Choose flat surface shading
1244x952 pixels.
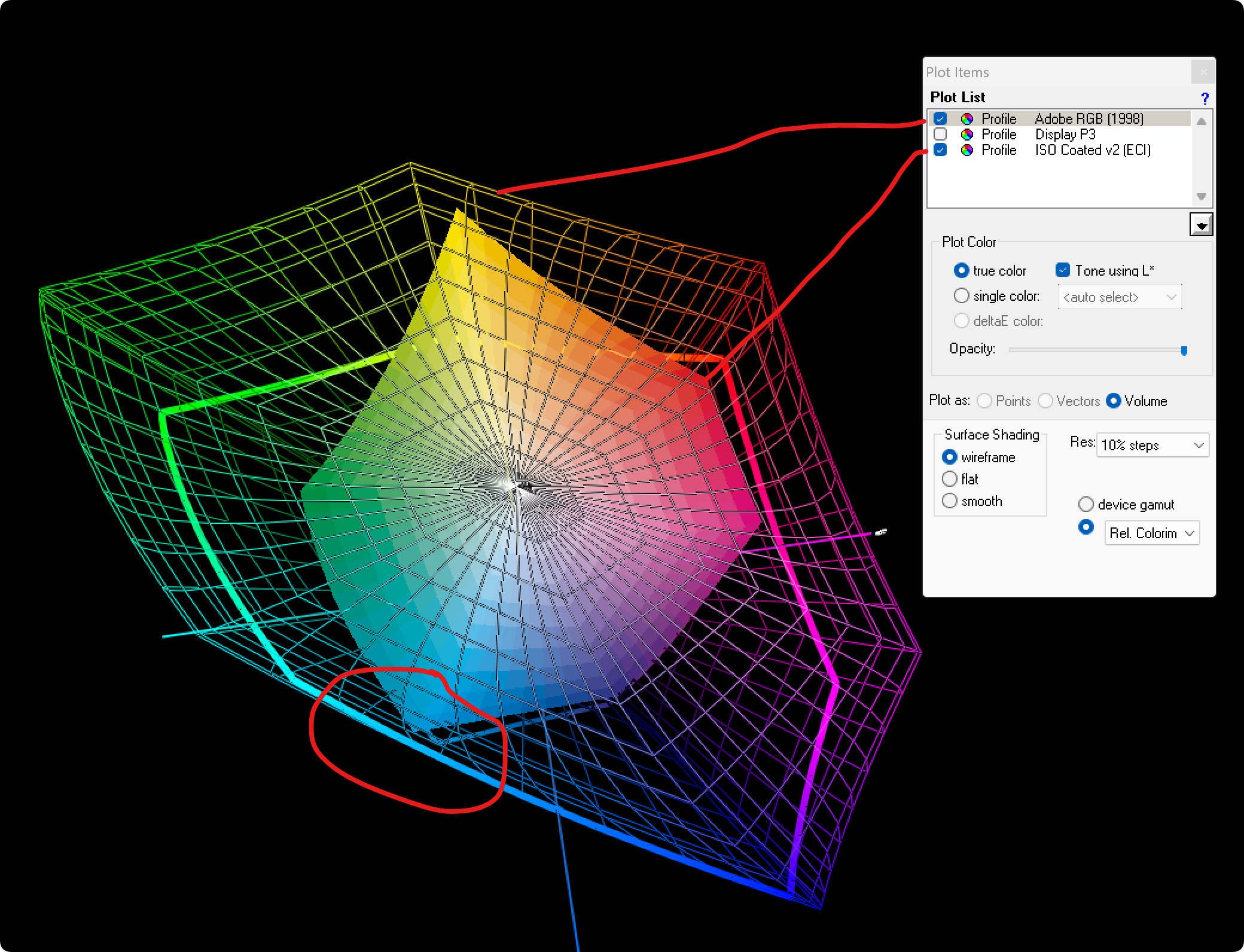pos(950,479)
